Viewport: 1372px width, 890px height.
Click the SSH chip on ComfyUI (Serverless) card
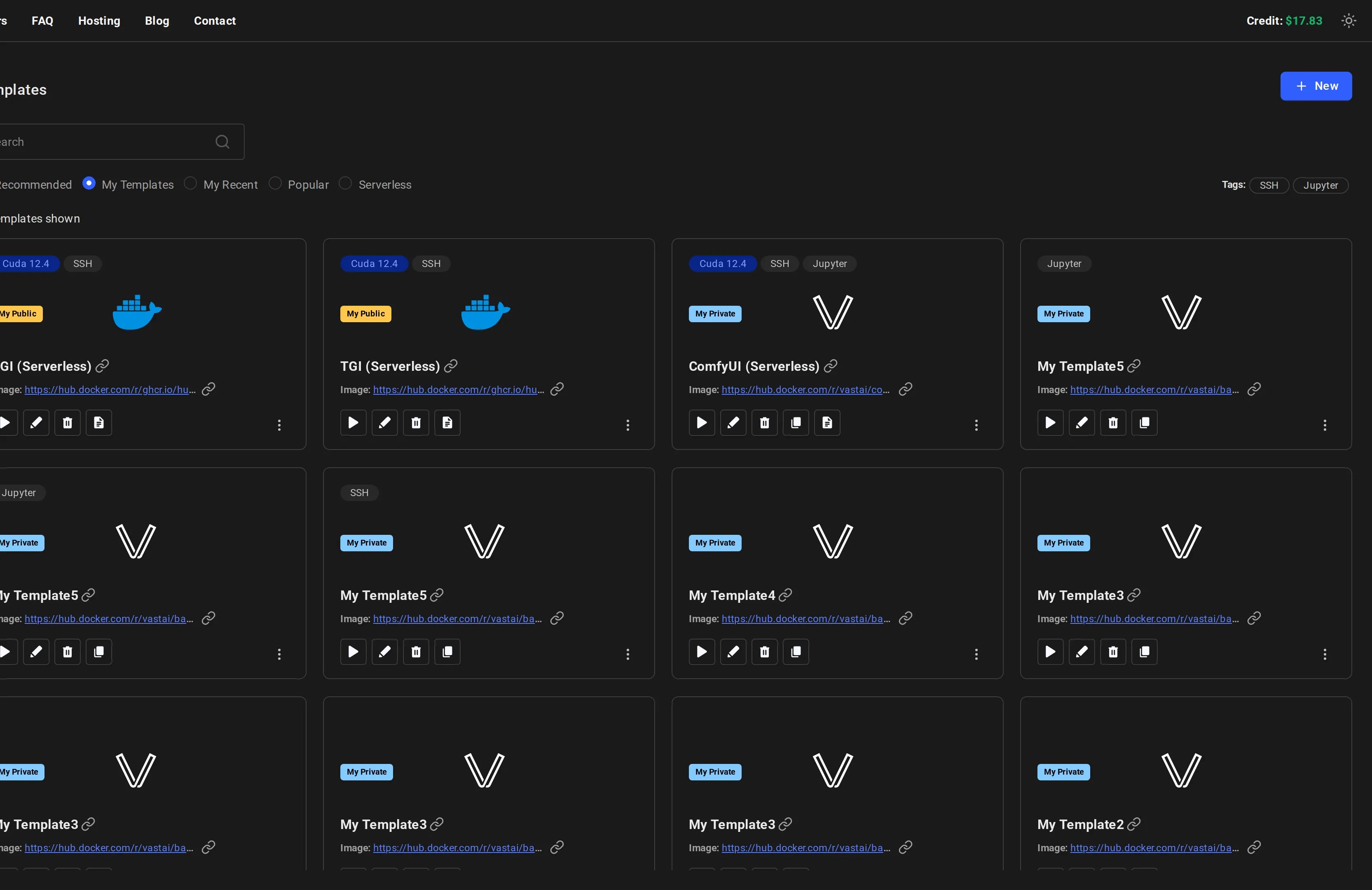point(780,263)
